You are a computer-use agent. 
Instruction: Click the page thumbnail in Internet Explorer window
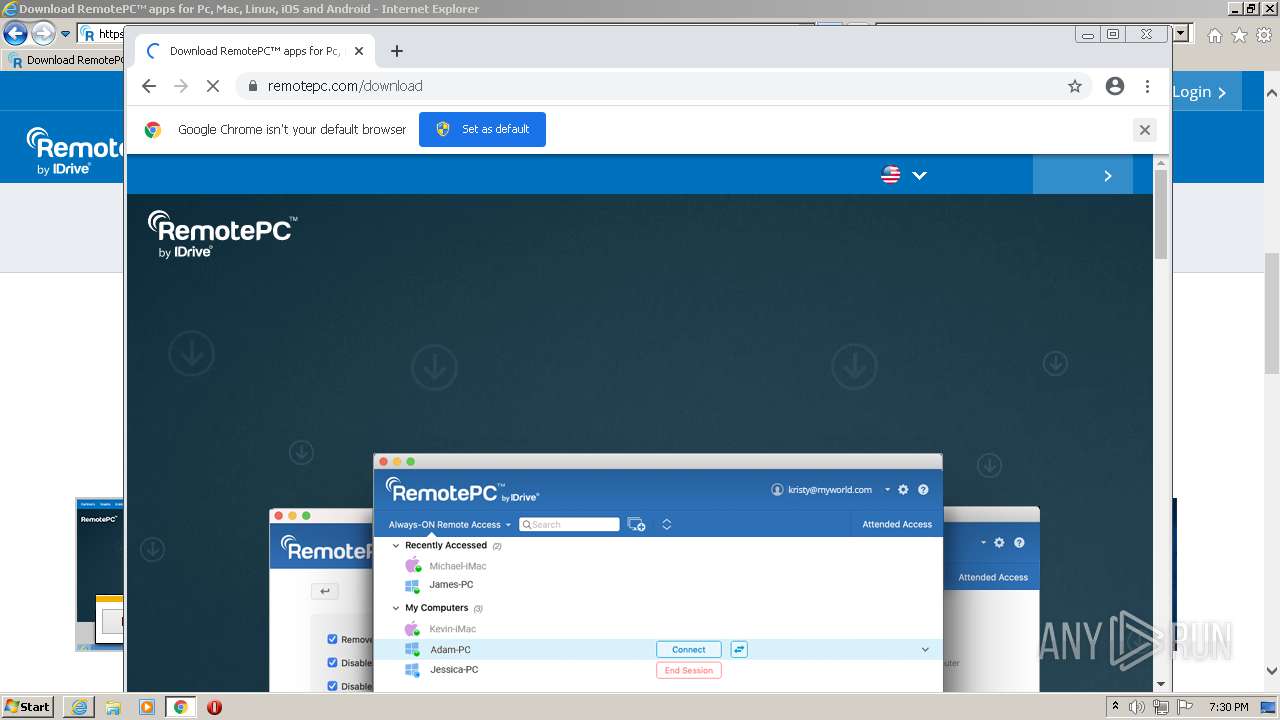[99, 574]
